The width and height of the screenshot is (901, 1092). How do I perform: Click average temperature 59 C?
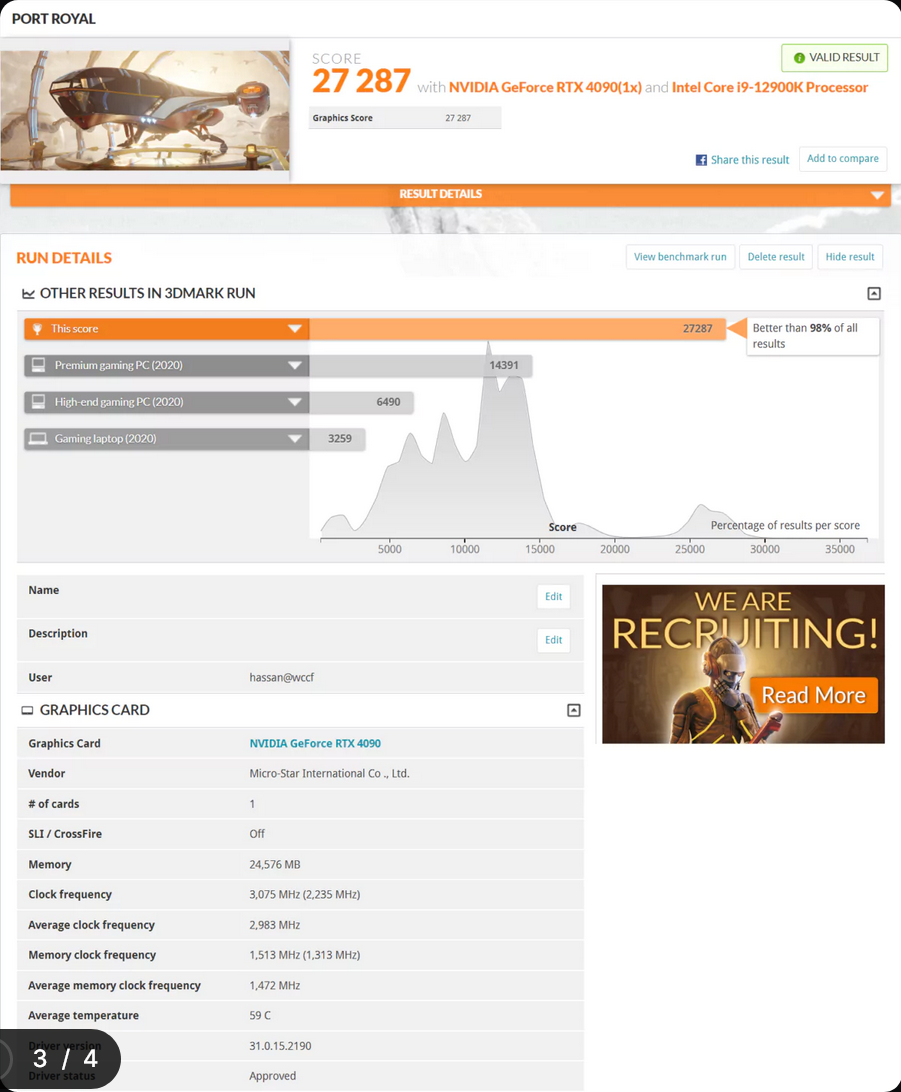[x=260, y=1016]
